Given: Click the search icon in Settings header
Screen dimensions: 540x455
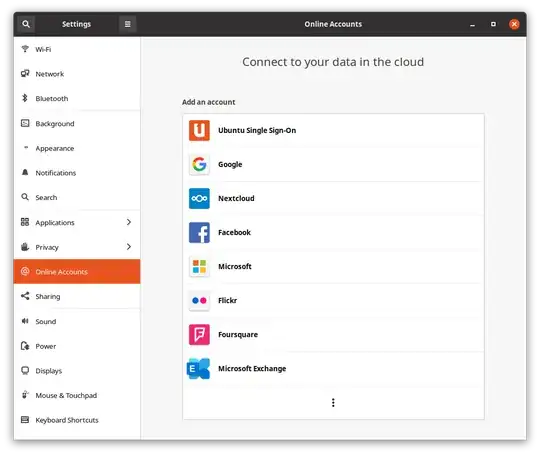Looking at the screenshot, I should pos(26,24).
